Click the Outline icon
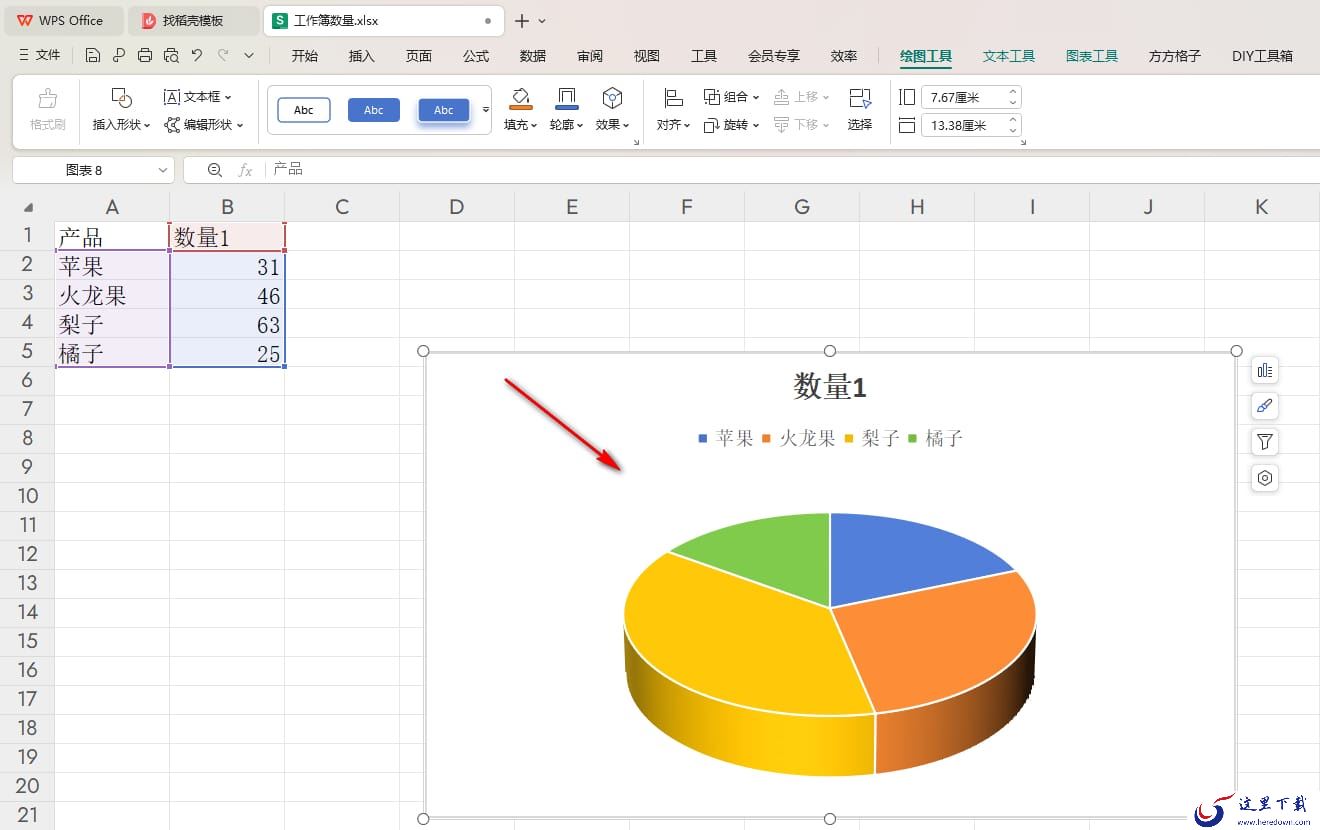Image resolution: width=1320 pixels, height=830 pixels. pyautogui.click(x=567, y=98)
